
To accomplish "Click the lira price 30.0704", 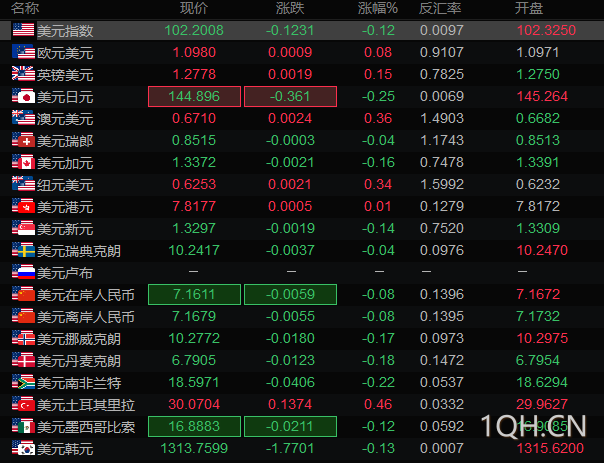I will tap(194, 404).
